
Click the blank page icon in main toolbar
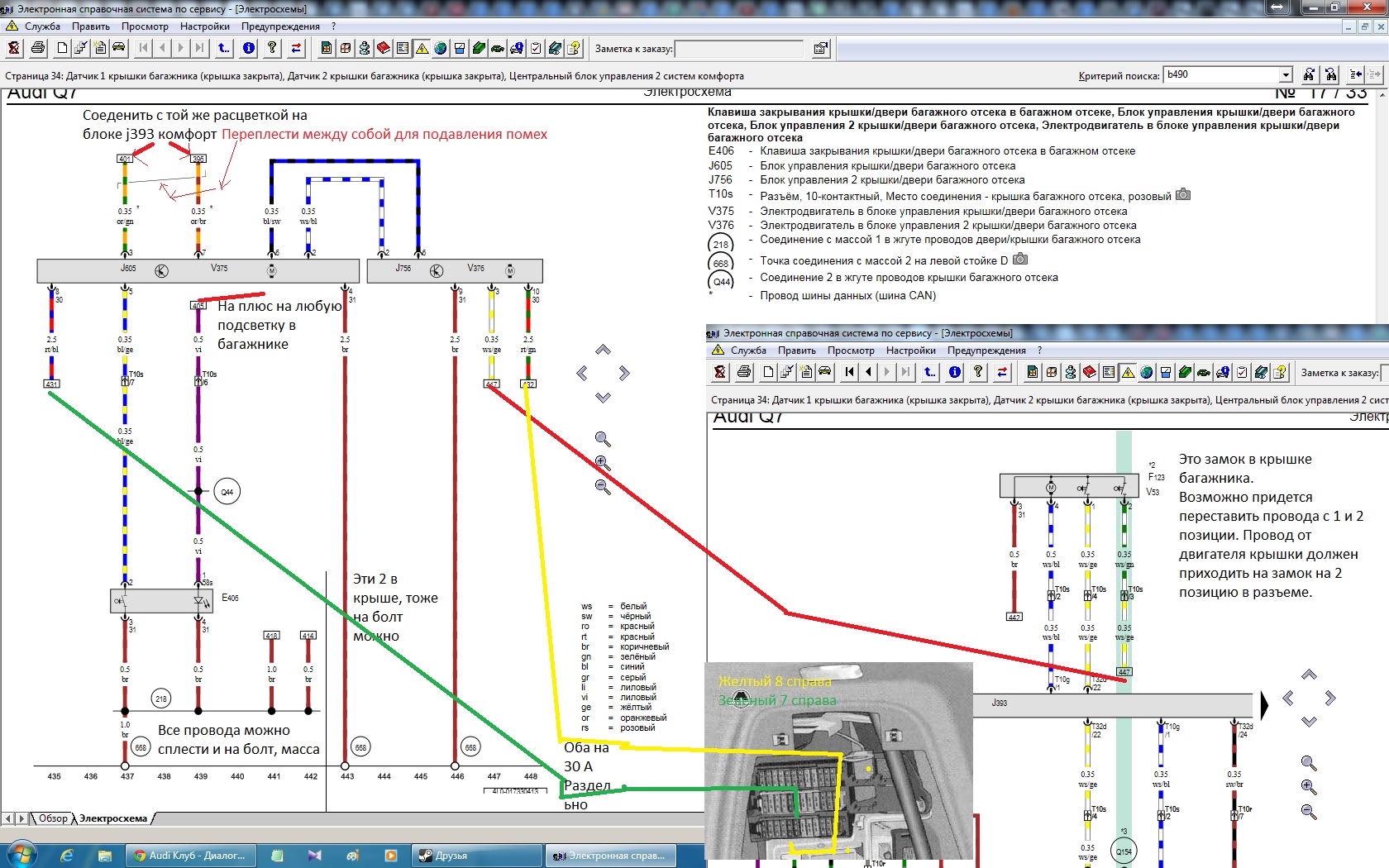pos(62,48)
